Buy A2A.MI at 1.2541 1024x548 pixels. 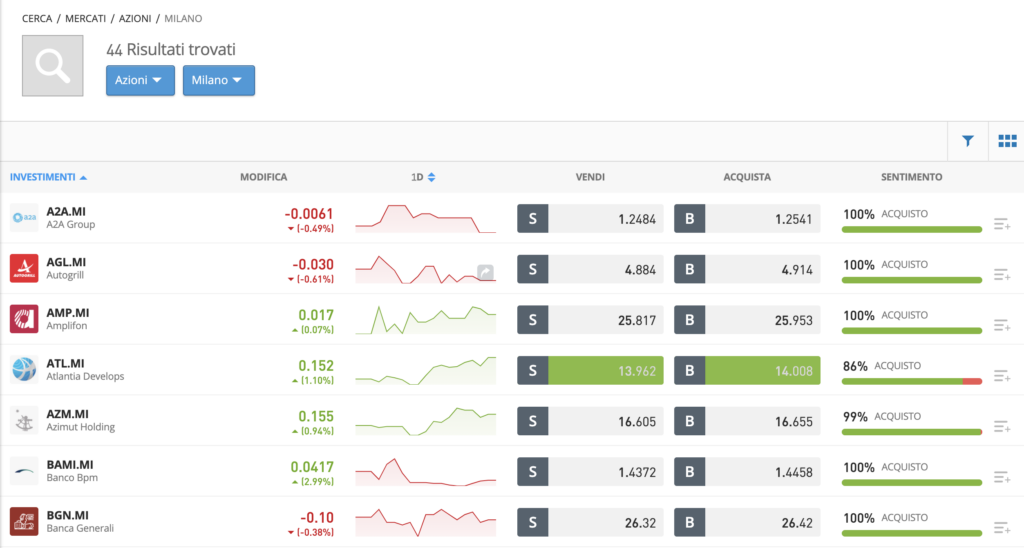point(747,219)
